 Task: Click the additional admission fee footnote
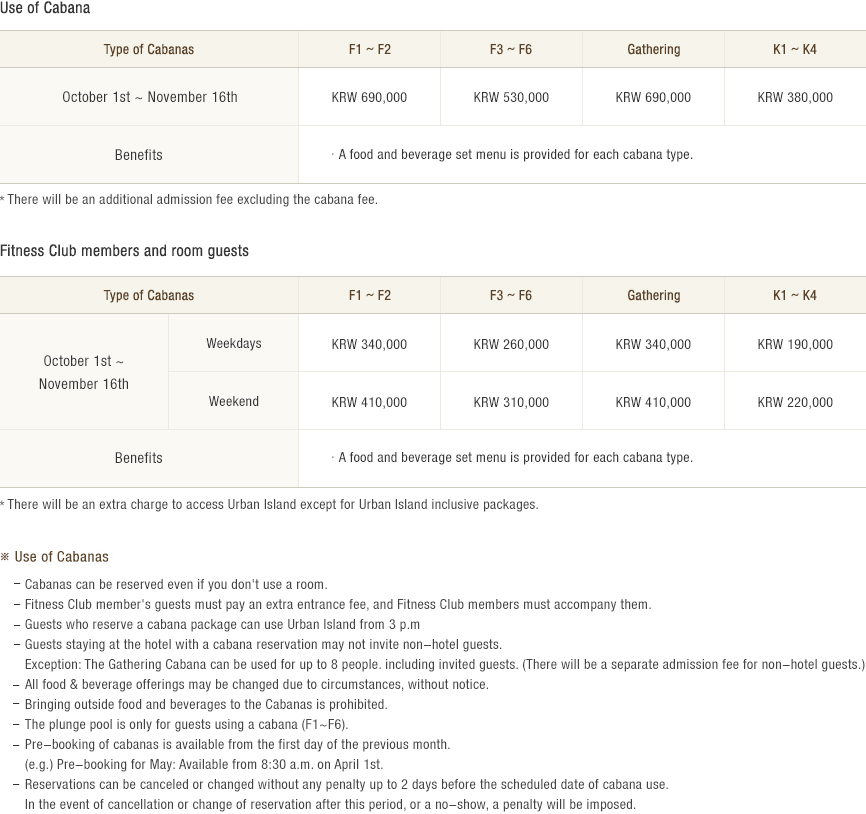(190, 199)
